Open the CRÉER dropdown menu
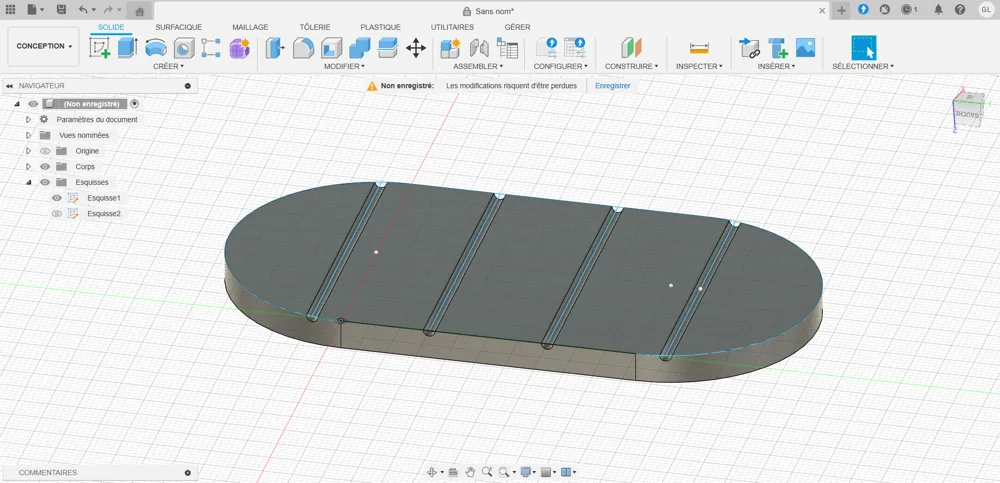Viewport: 1000px width, 483px height. coord(168,66)
